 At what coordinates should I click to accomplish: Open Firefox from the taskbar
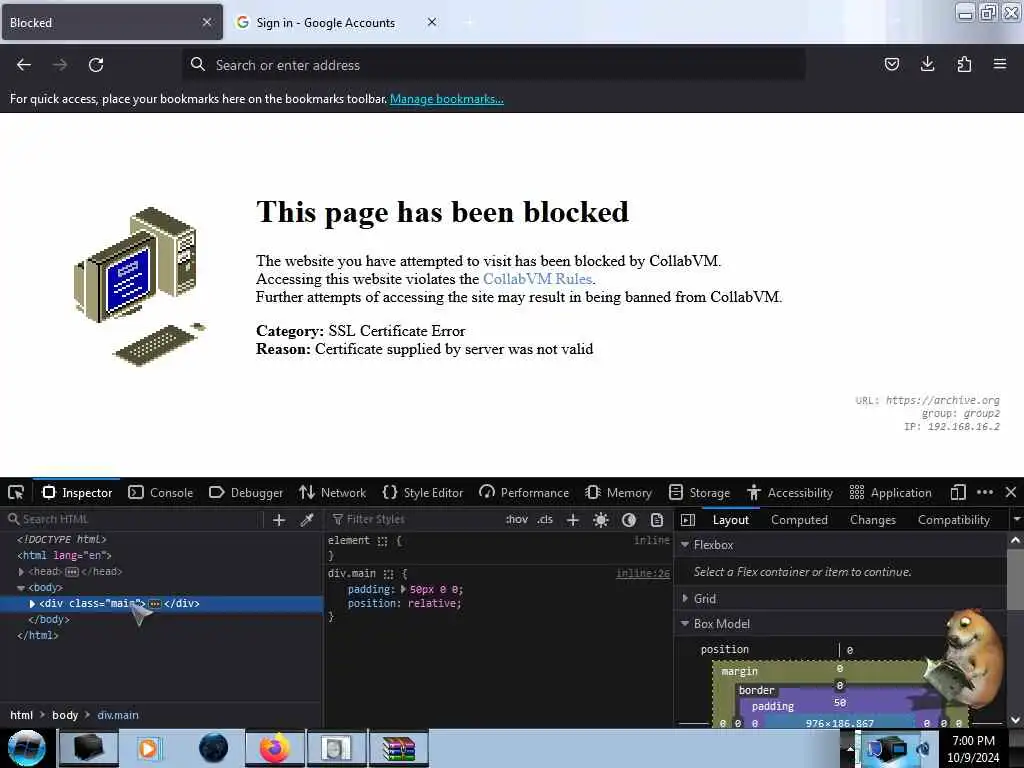(274, 748)
